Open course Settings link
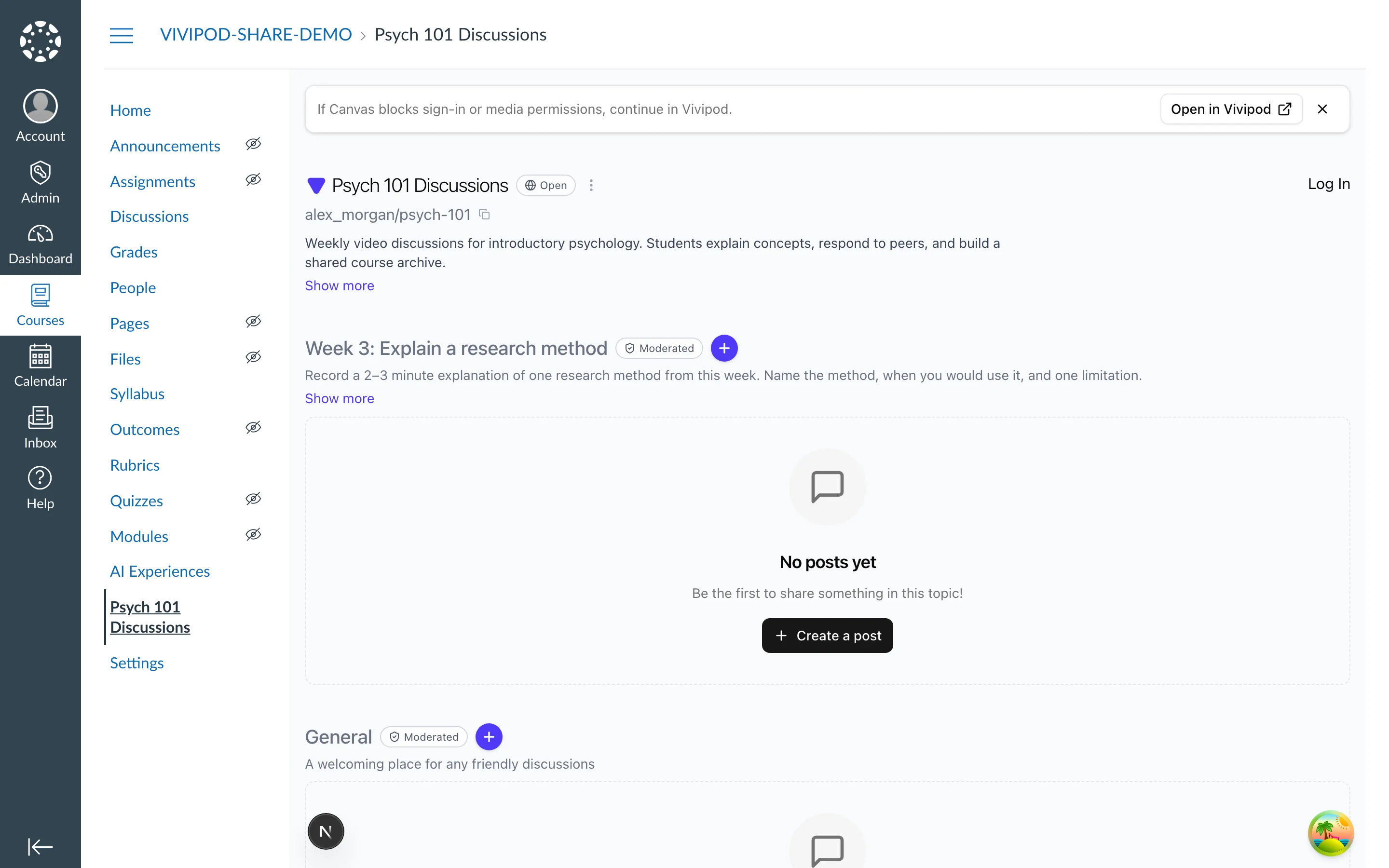1389x868 pixels. (x=136, y=663)
